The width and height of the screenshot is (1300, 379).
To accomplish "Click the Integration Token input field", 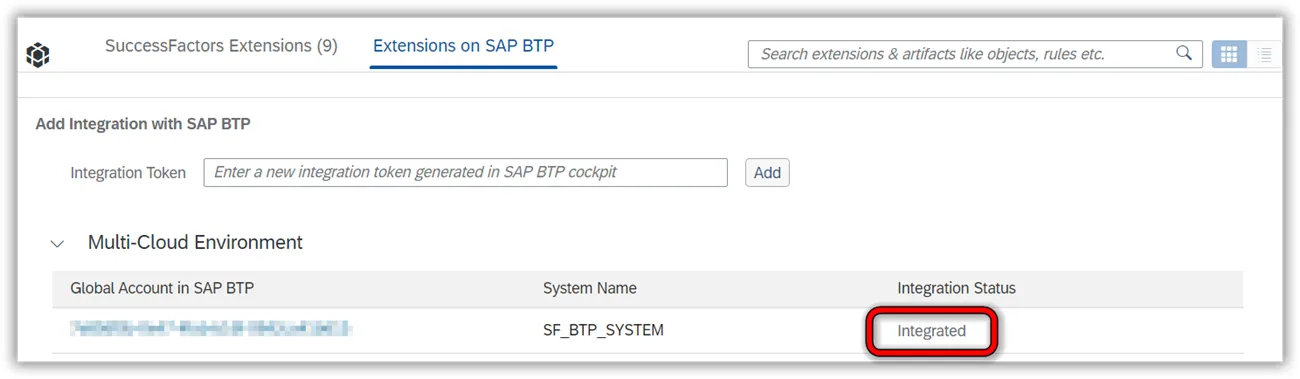I will [x=465, y=172].
